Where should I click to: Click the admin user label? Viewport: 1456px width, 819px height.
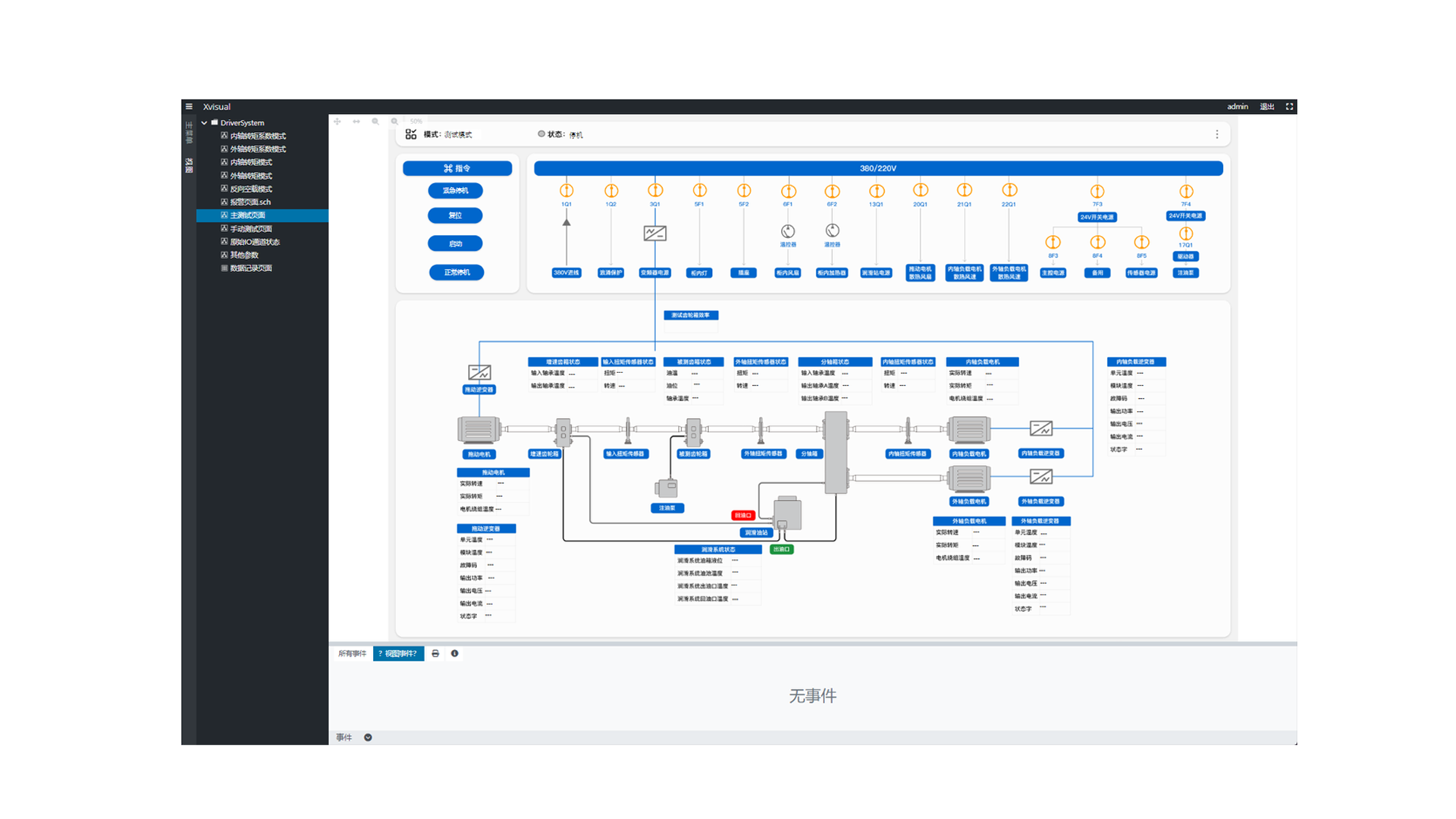[1238, 107]
